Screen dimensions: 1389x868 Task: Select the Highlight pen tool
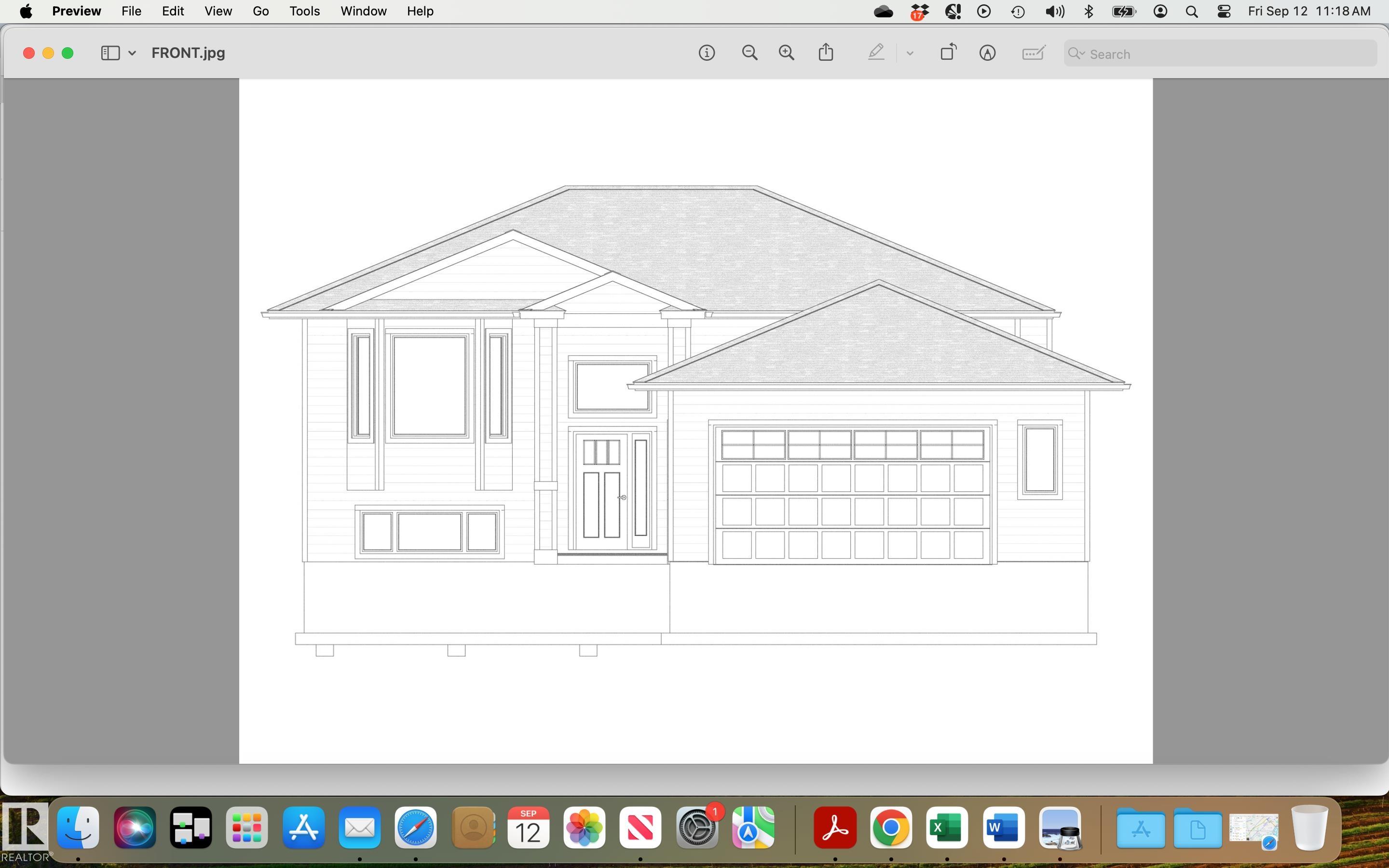pyautogui.click(x=875, y=54)
